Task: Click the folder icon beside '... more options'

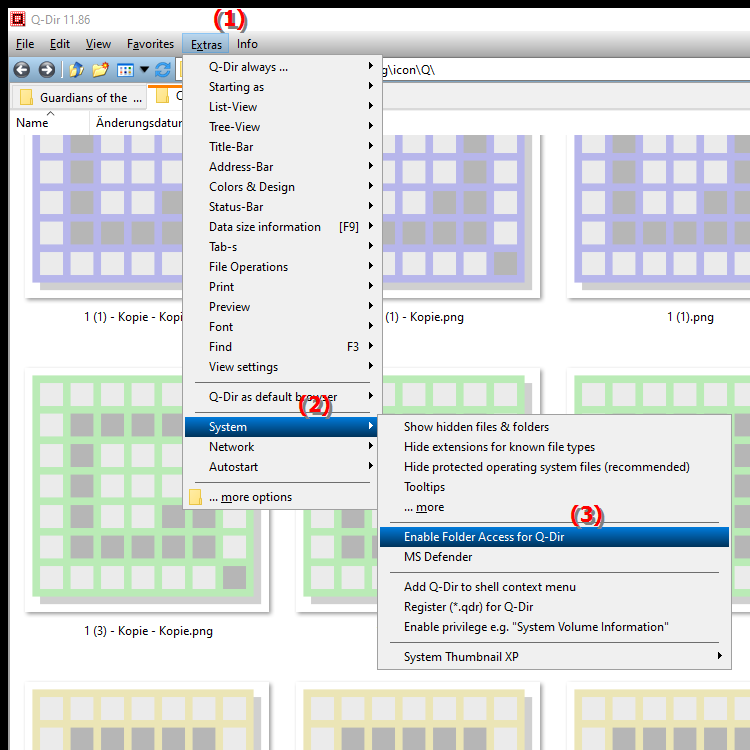Action: pyautogui.click(x=195, y=497)
